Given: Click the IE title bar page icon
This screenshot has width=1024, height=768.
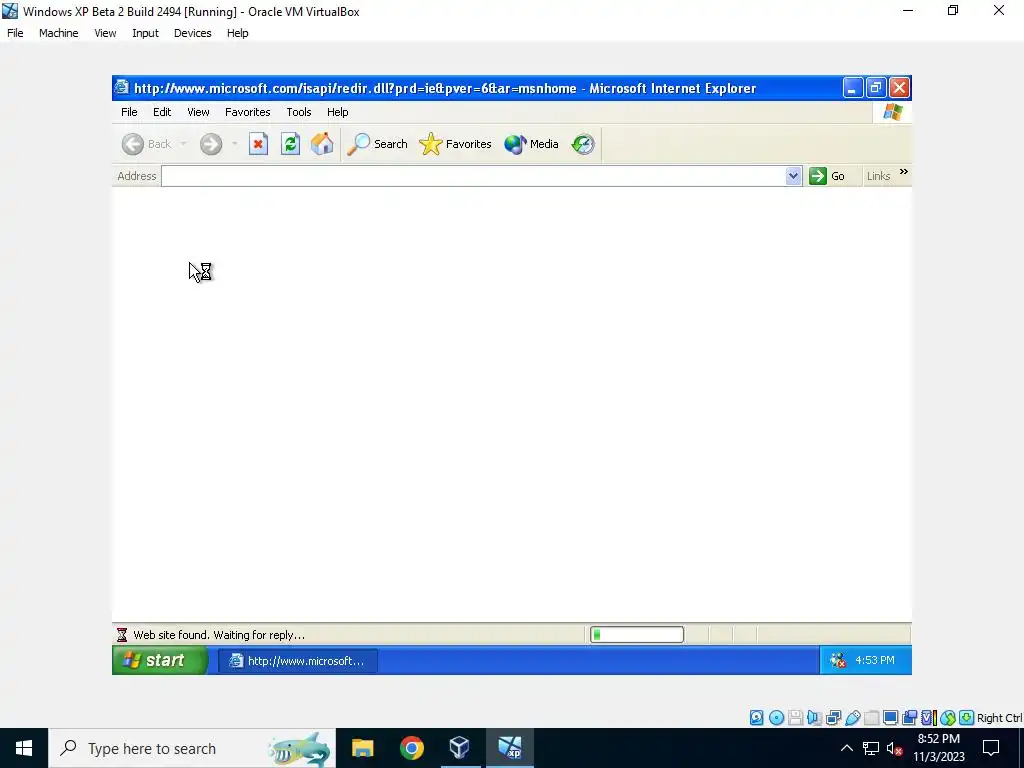Looking at the screenshot, I should pos(121,88).
